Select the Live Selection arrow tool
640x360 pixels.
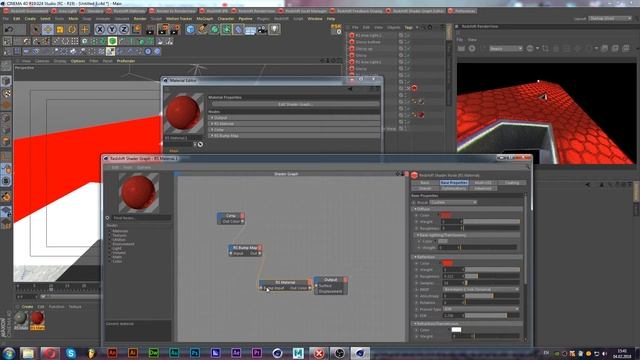[x=36, y=29]
